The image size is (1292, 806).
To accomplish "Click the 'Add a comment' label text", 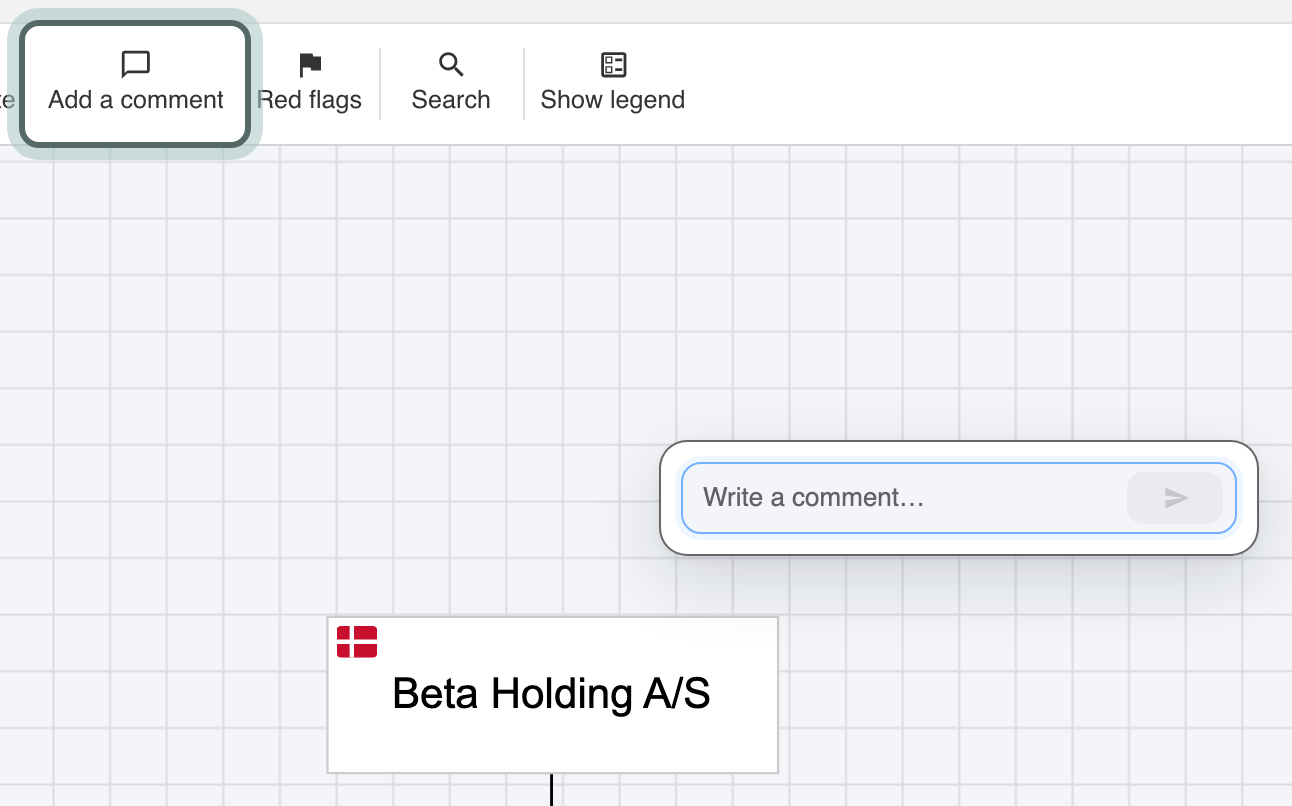I will (136, 100).
